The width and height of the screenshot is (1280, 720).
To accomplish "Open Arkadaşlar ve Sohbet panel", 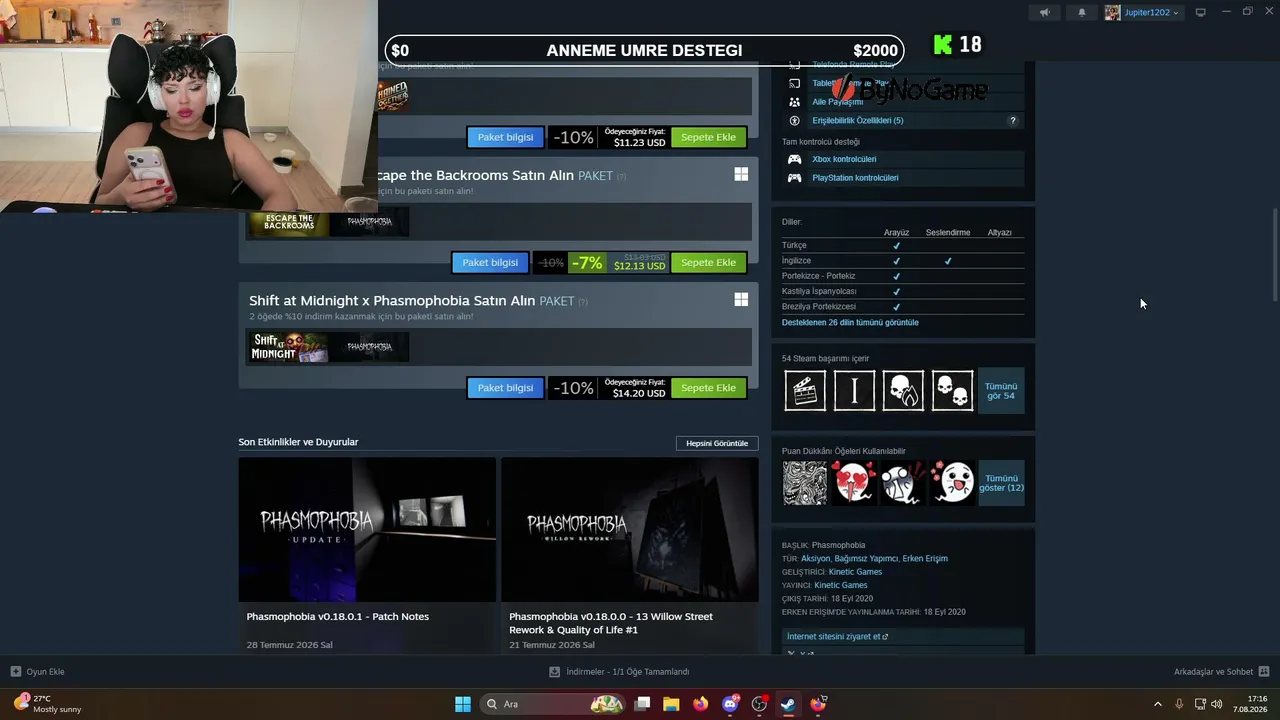I will pos(1221,672).
